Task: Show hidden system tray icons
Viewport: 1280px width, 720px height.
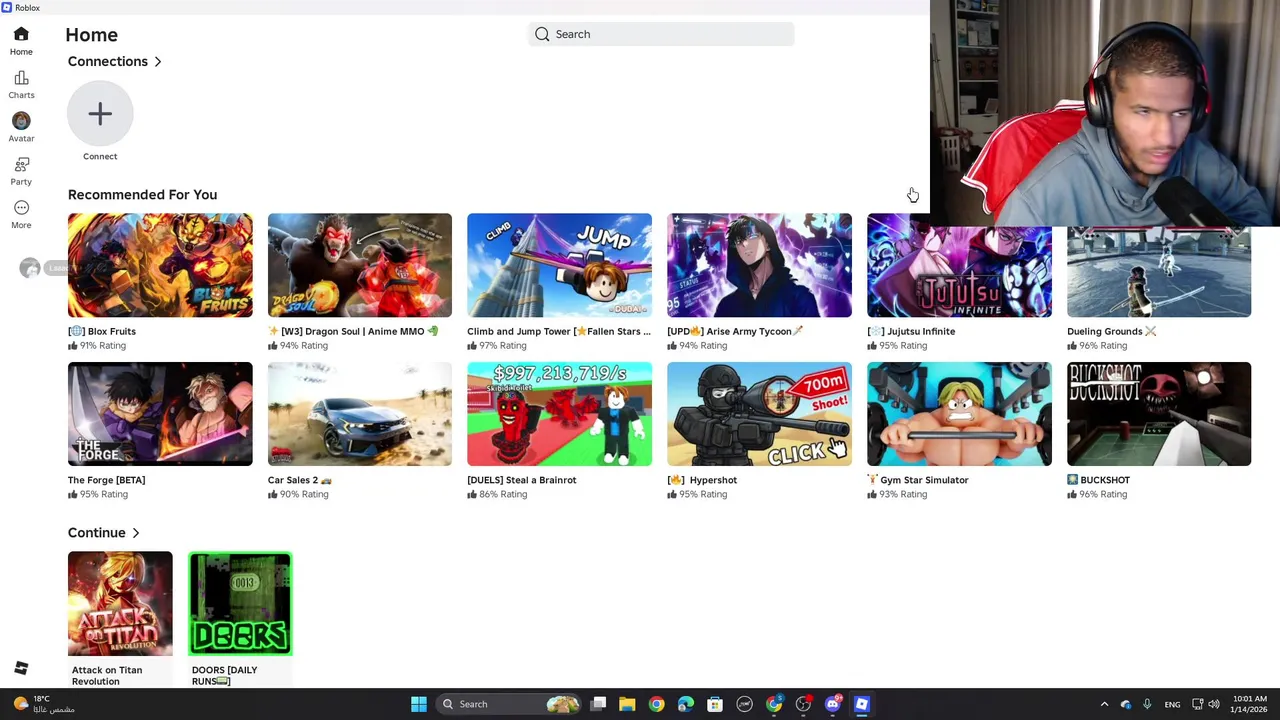Action: pyautogui.click(x=1104, y=704)
